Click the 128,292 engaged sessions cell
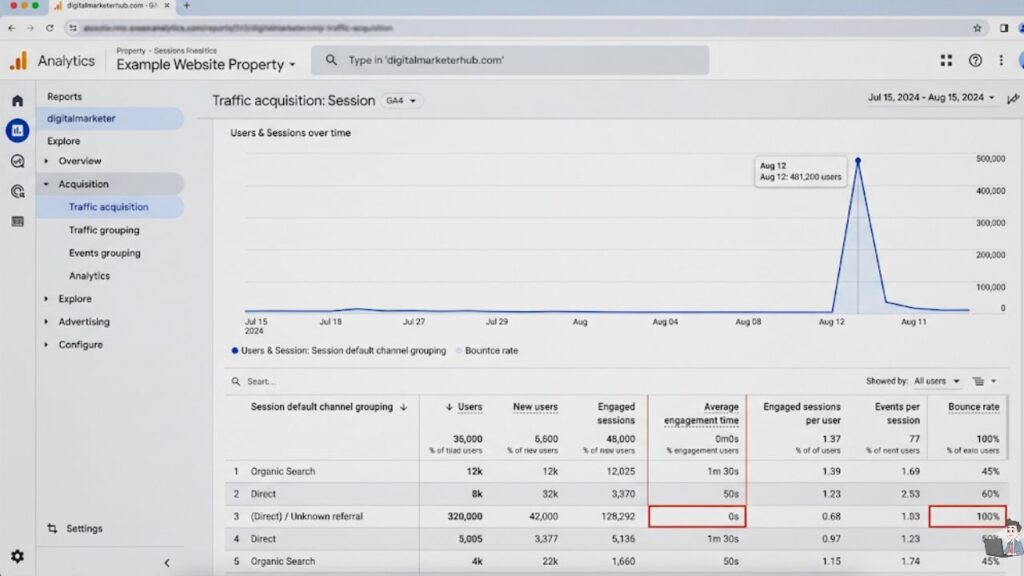The width and height of the screenshot is (1024, 576). click(x=617, y=517)
